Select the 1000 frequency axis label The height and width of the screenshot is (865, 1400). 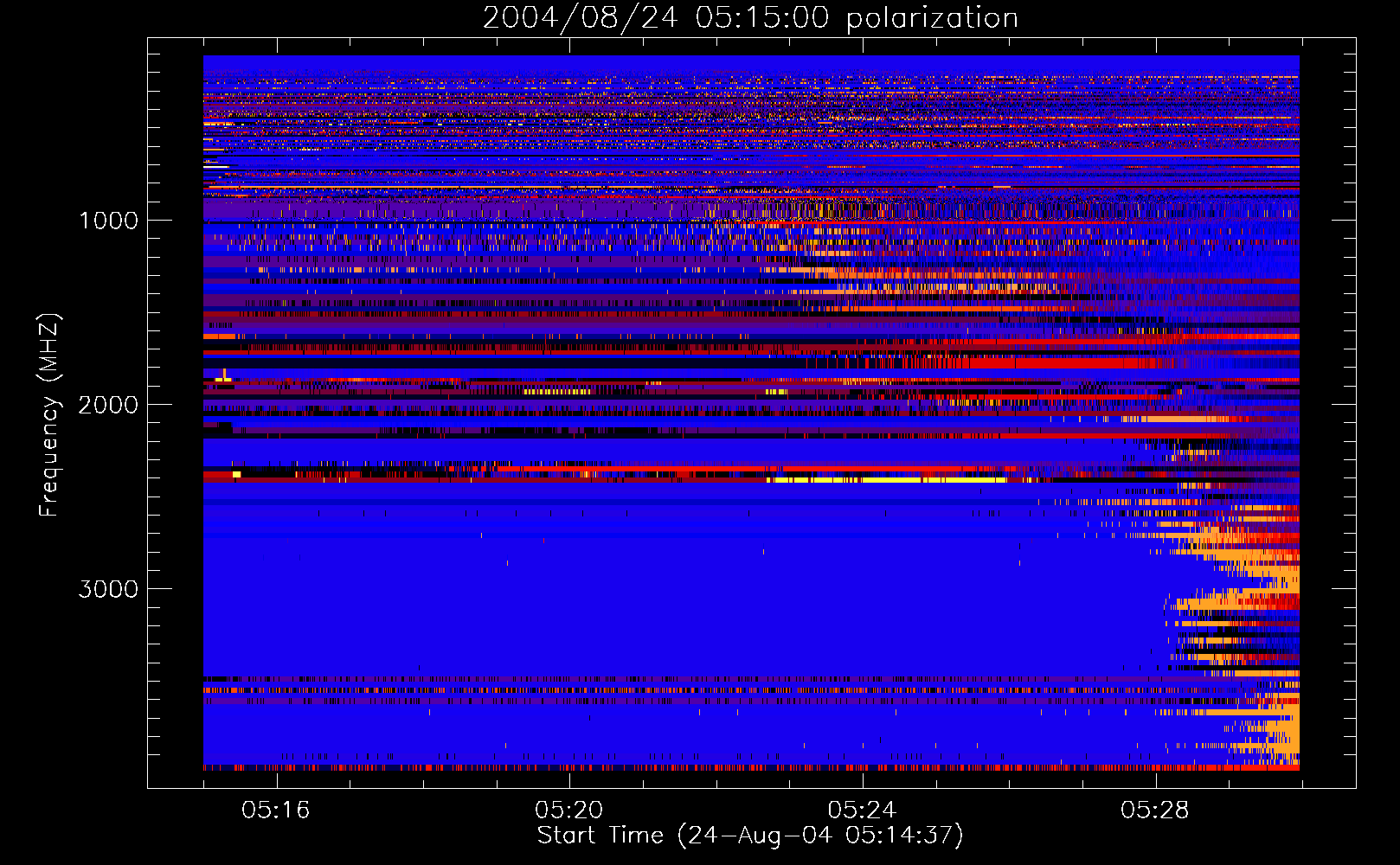(x=108, y=221)
